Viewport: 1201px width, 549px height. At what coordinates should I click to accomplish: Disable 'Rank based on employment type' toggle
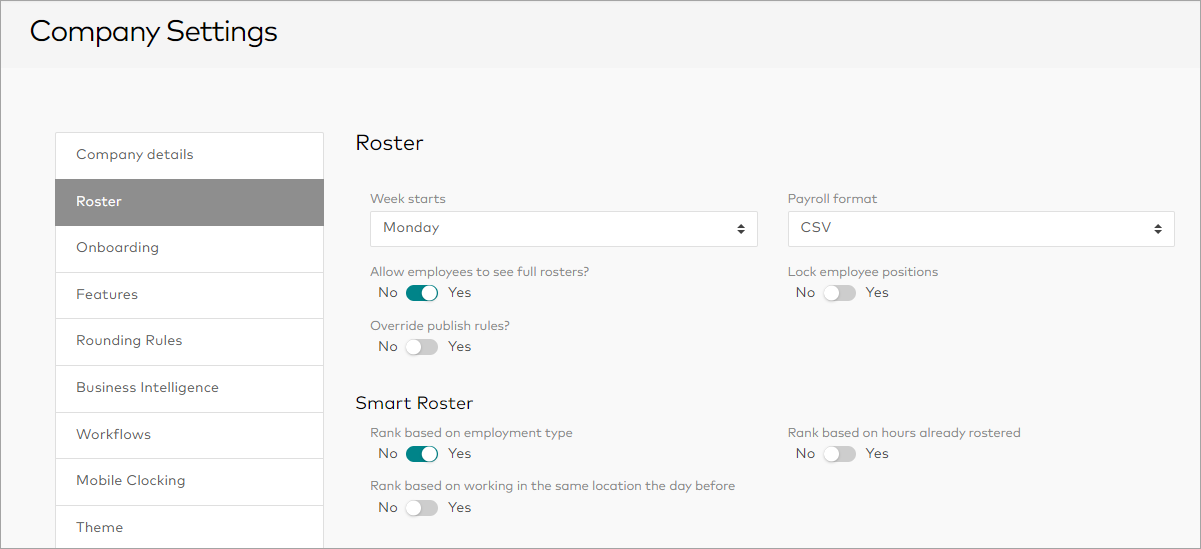point(422,454)
